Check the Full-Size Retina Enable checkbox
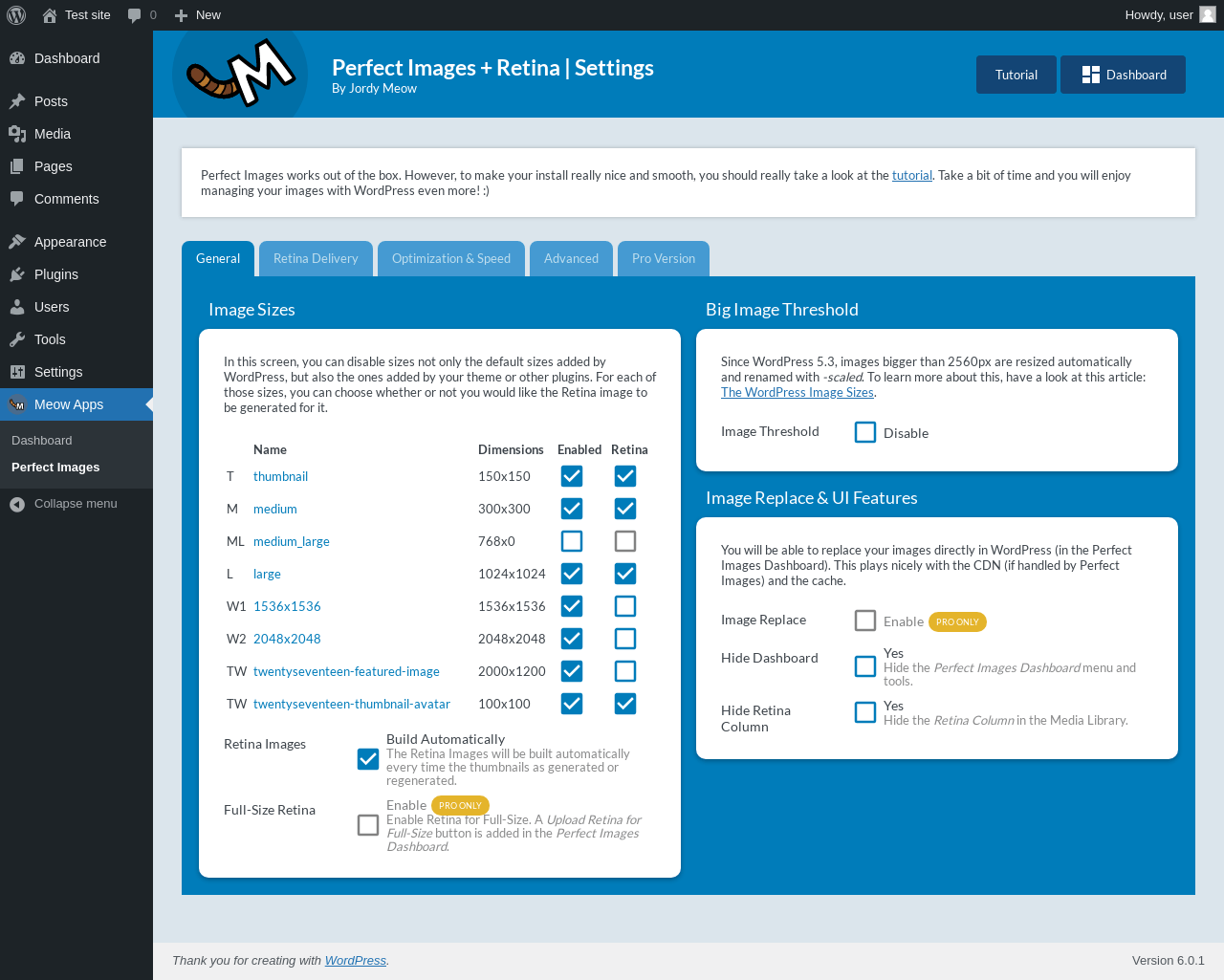 [x=368, y=825]
